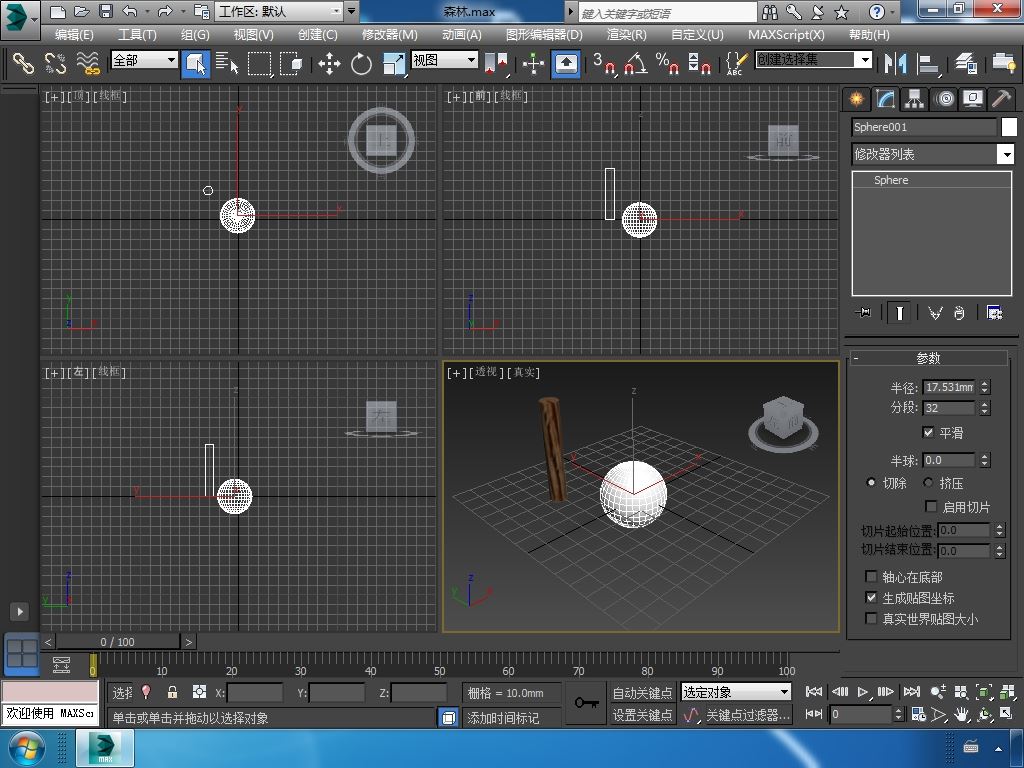Open the 修改器(M) menu
Viewport: 1024px width, 768px height.
tap(389, 34)
